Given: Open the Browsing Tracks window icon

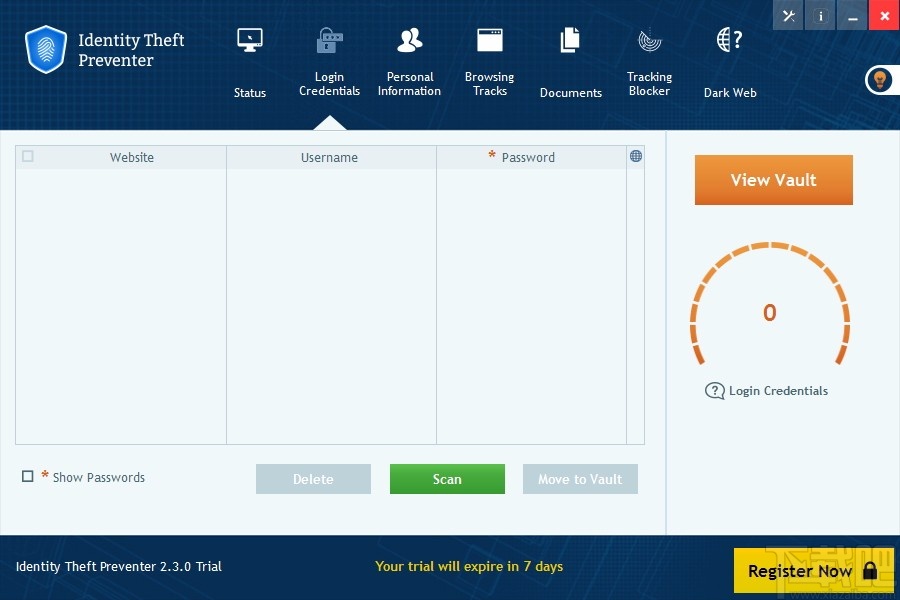Looking at the screenshot, I should (490, 40).
